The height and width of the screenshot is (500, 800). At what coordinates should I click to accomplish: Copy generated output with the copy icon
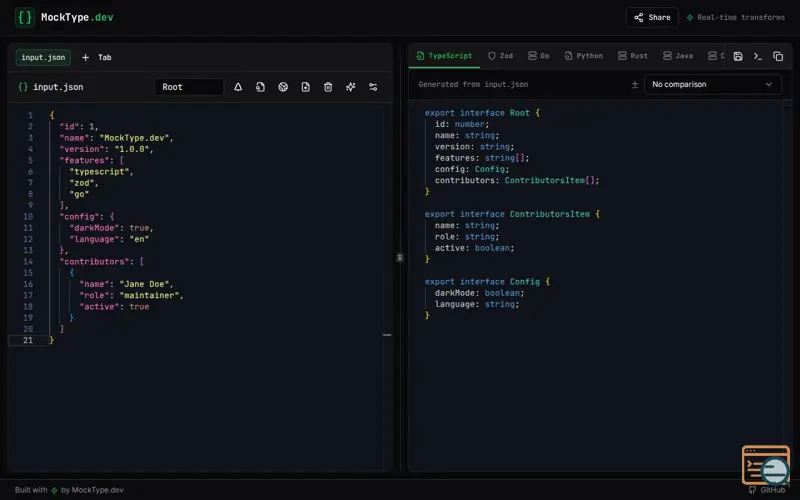pyautogui.click(x=778, y=56)
